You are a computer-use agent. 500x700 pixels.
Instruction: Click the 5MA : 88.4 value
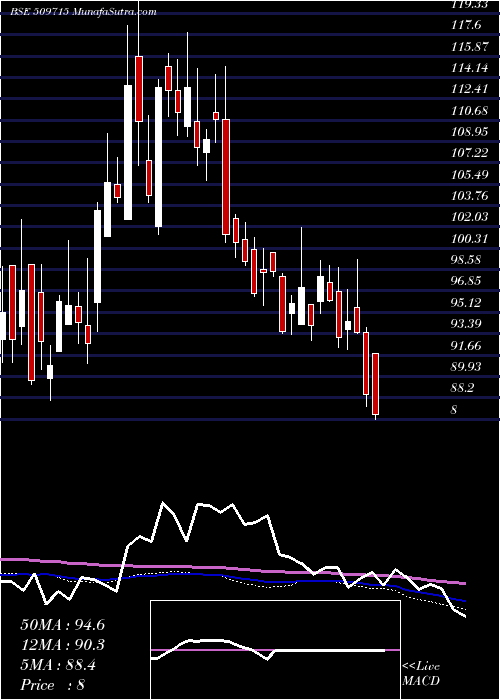pyautogui.click(x=58, y=666)
